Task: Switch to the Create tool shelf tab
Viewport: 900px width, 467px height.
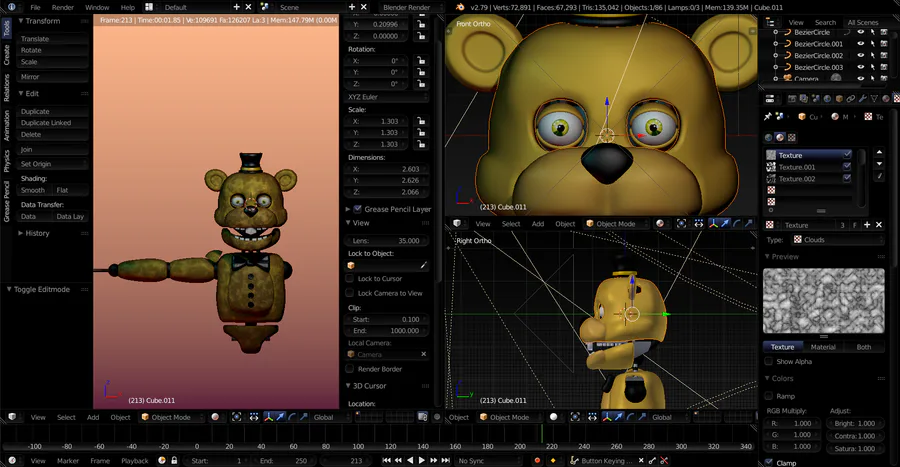Action: pos(6,55)
